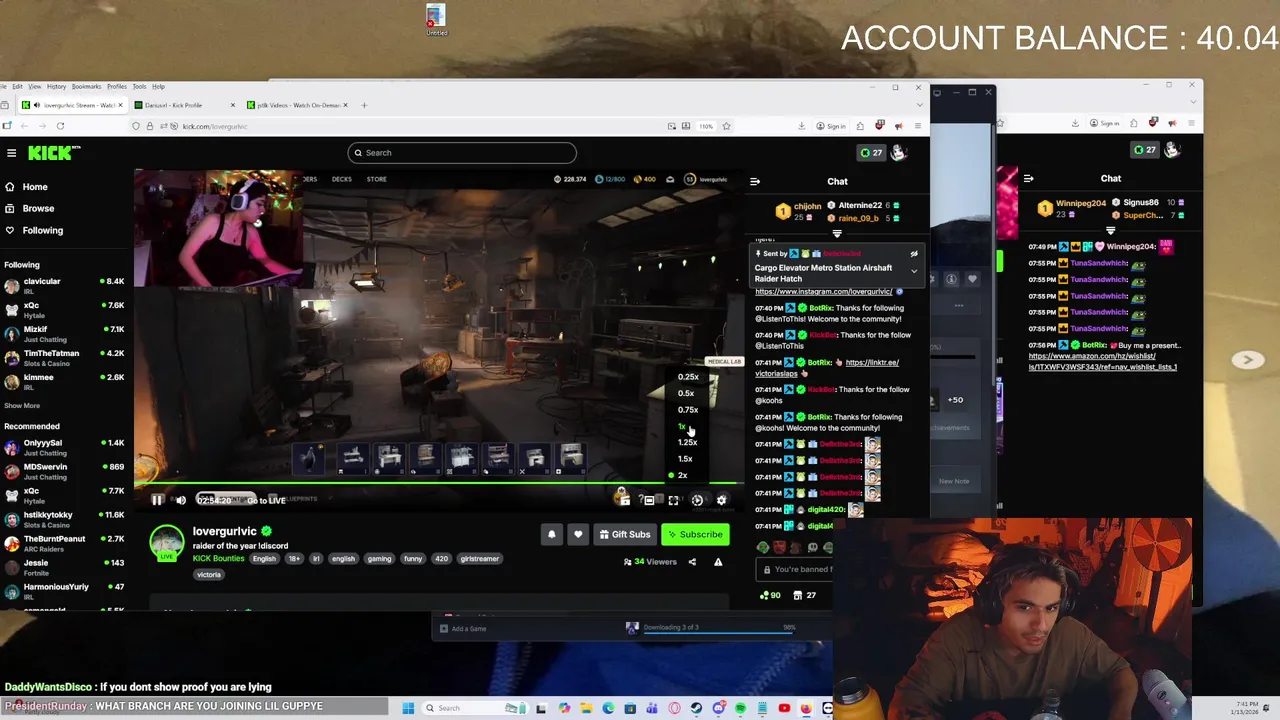Click the coin balance 27 in Kick header
1280x720 pixels.
coord(871,153)
